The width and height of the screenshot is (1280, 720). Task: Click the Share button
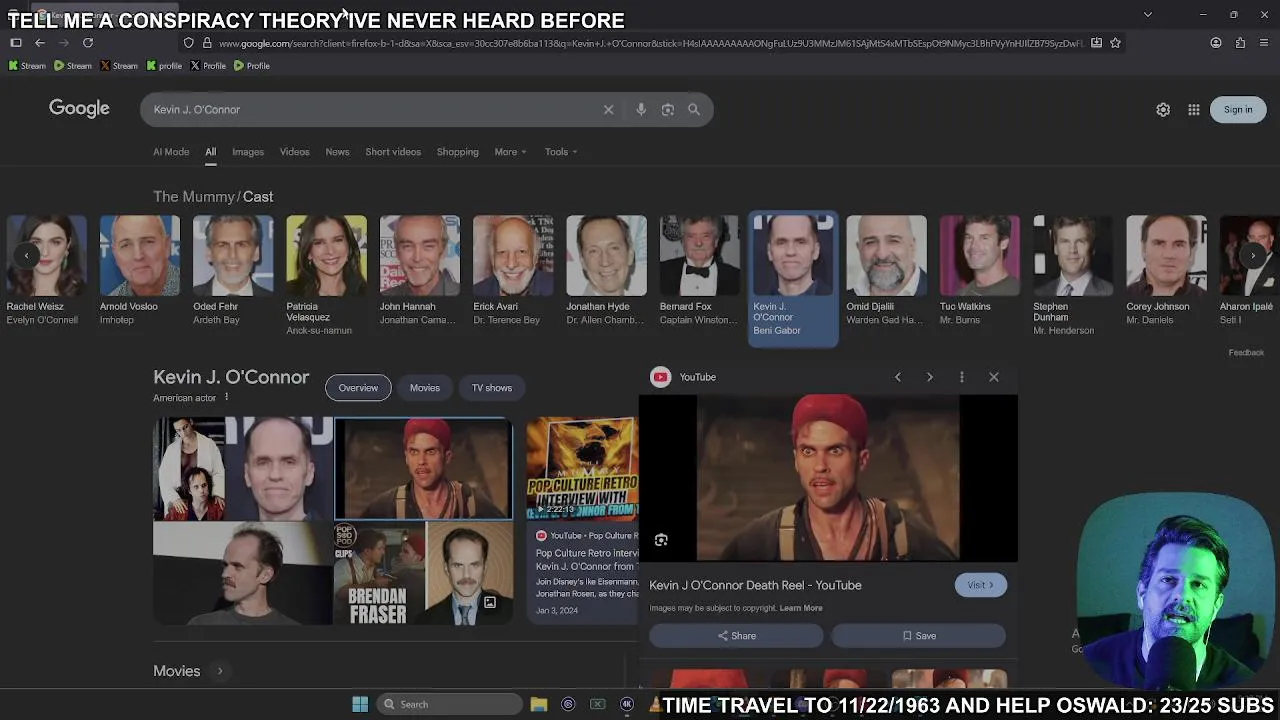pyautogui.click(x=736, y=636)
